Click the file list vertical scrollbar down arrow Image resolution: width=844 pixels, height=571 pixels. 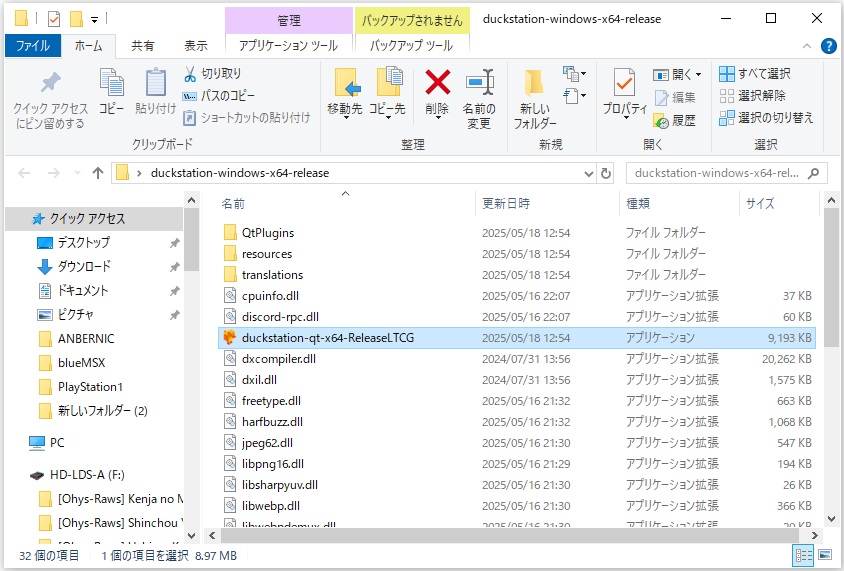point(832,519)
